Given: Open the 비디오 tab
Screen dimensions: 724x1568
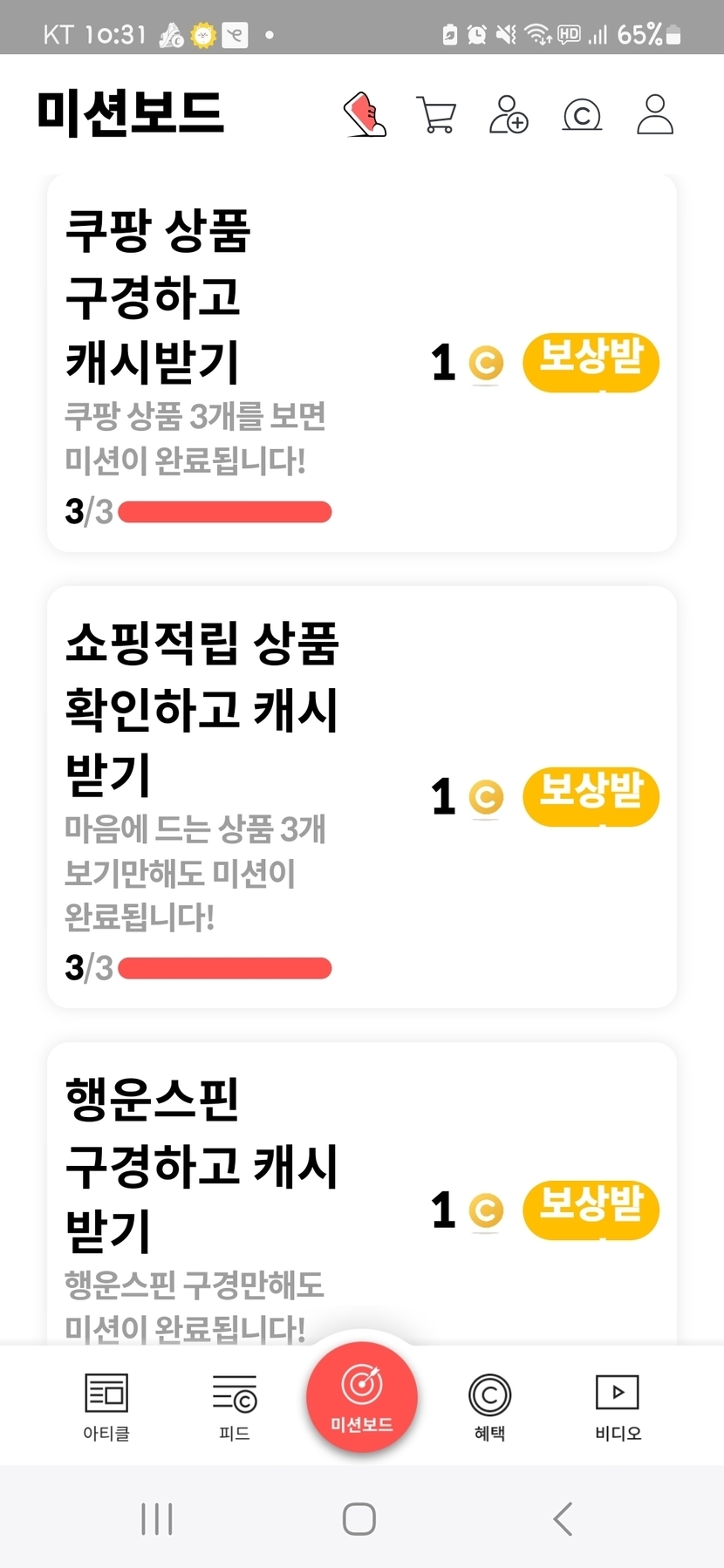Looking at the screenshot, I should pos(618,1405).
